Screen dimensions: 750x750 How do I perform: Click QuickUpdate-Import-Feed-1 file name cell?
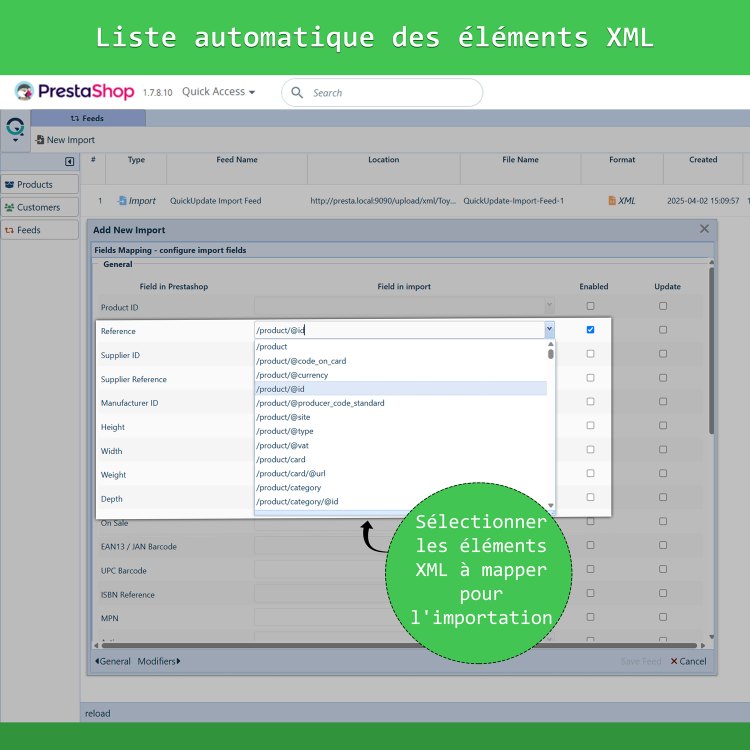[x=513, y=201]
